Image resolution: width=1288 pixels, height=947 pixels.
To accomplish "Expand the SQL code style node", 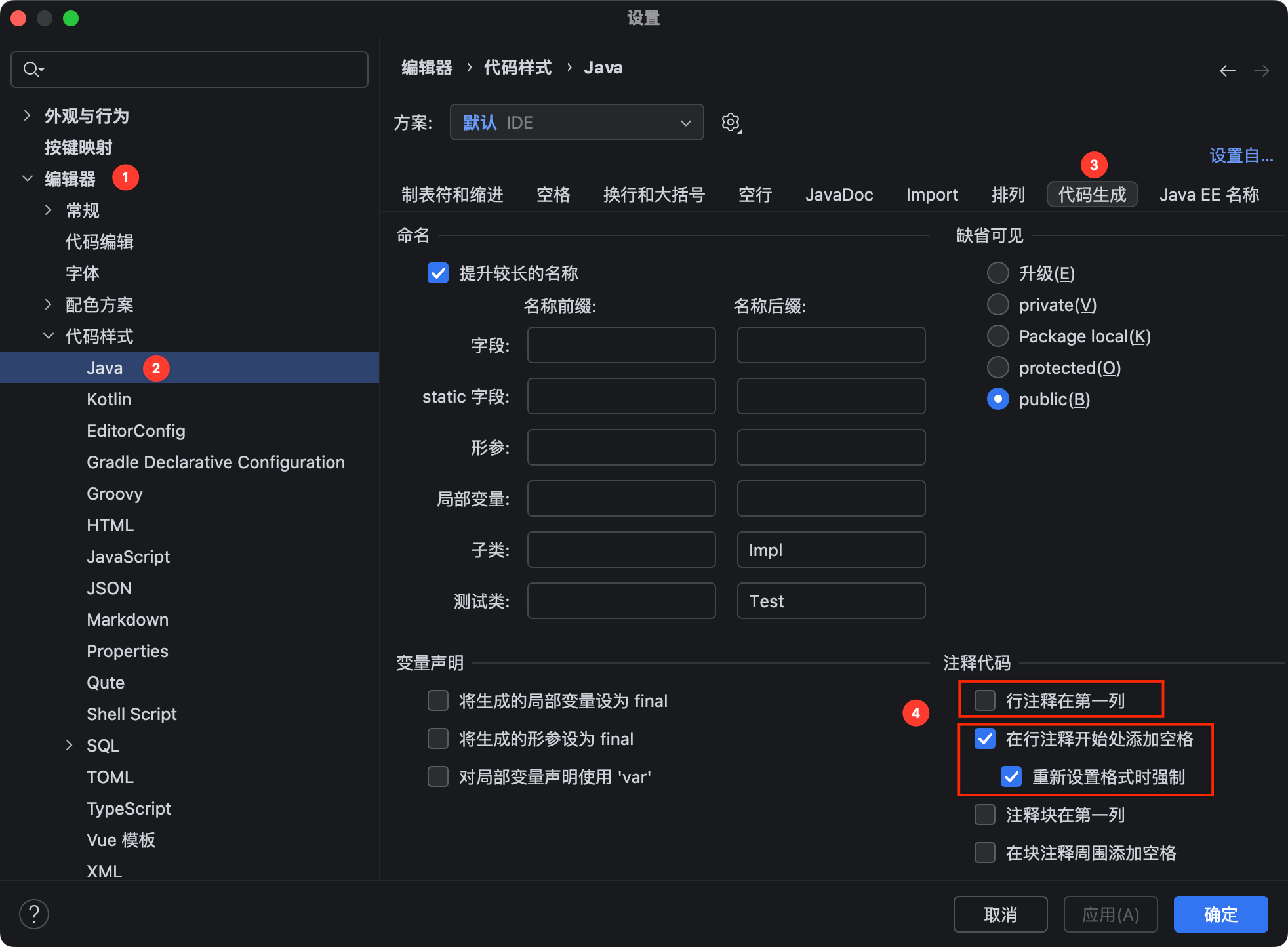I will [69, 745].
